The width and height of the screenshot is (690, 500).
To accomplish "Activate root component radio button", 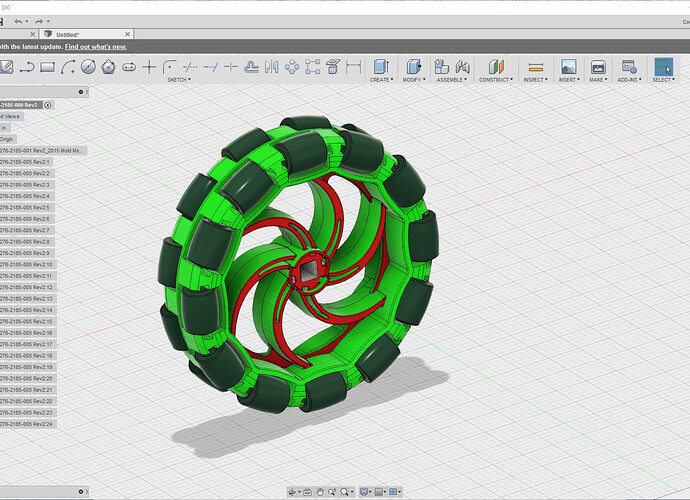I will coord(48,105).
